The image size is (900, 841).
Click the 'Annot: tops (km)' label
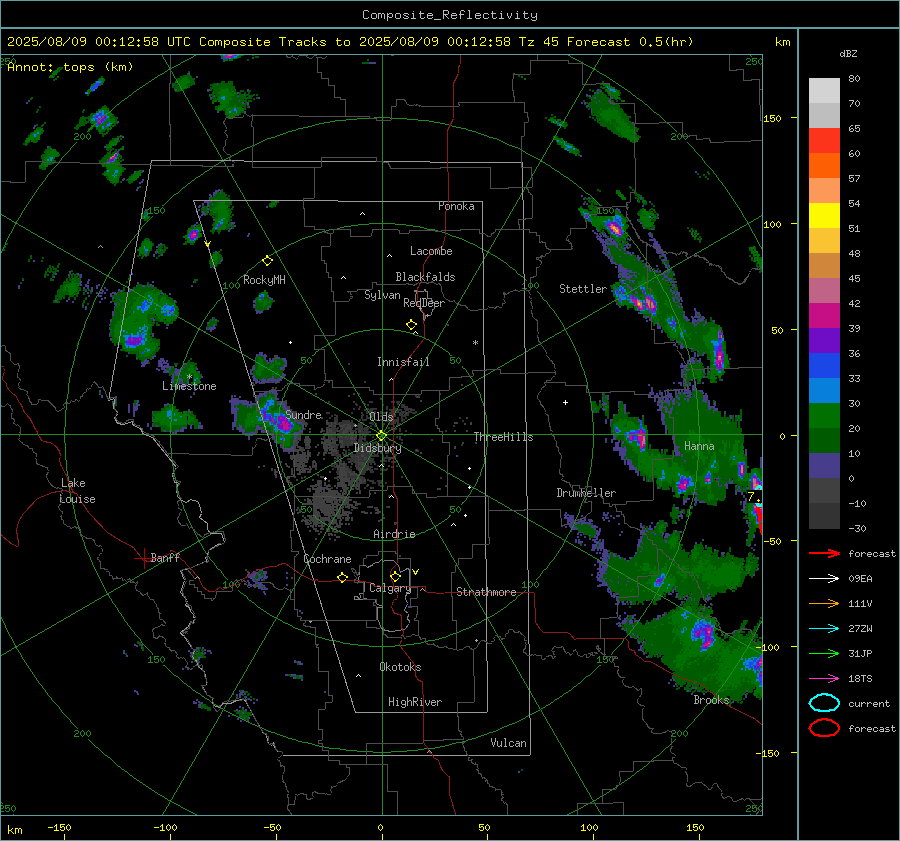tap(70, 67)
